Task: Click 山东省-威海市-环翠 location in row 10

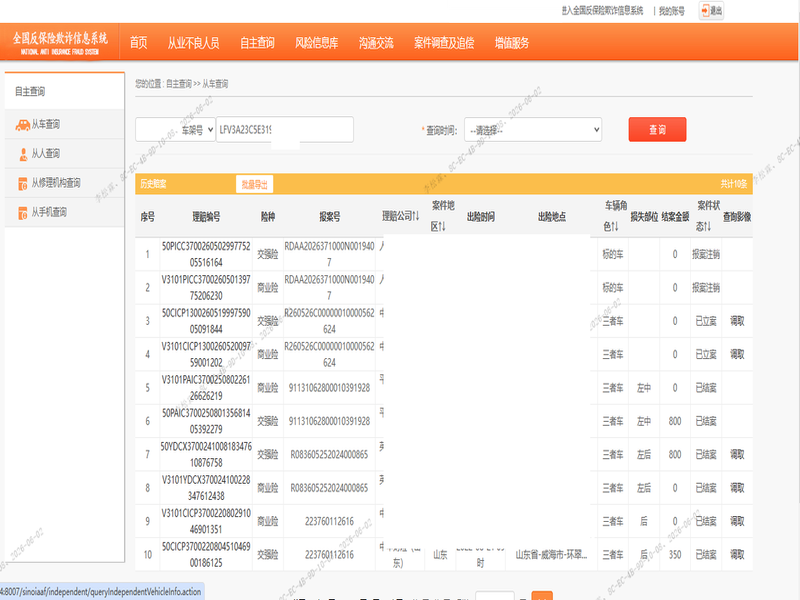Action: click(x=551, y=555)
